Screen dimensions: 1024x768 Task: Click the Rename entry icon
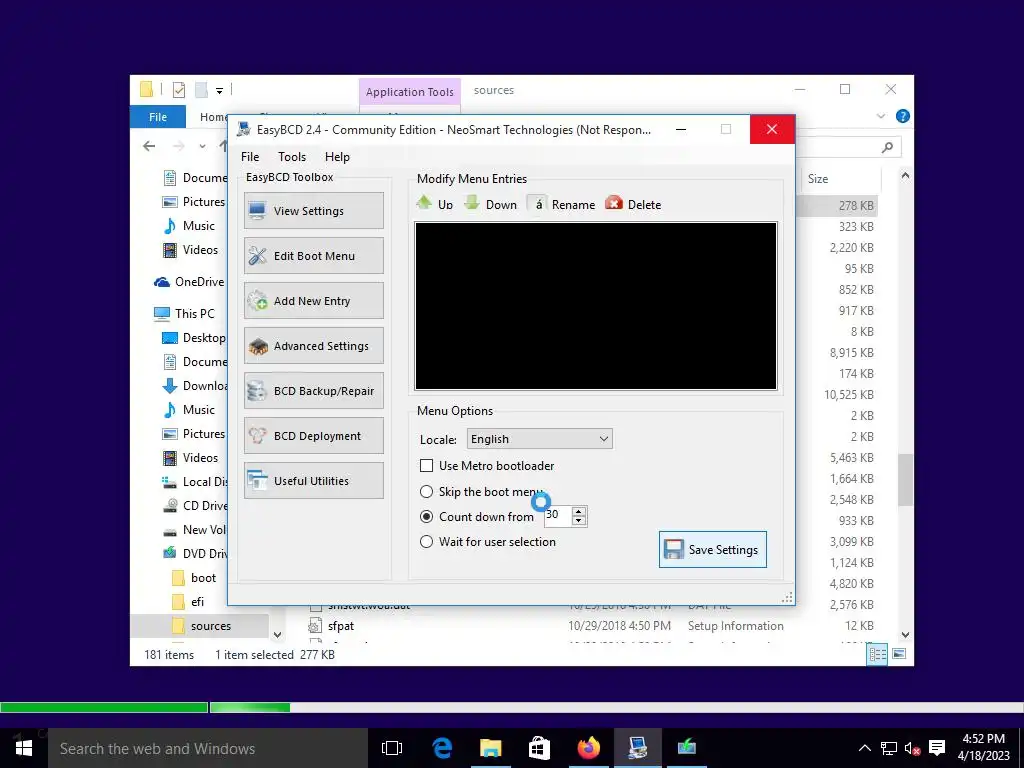(537, 204)
